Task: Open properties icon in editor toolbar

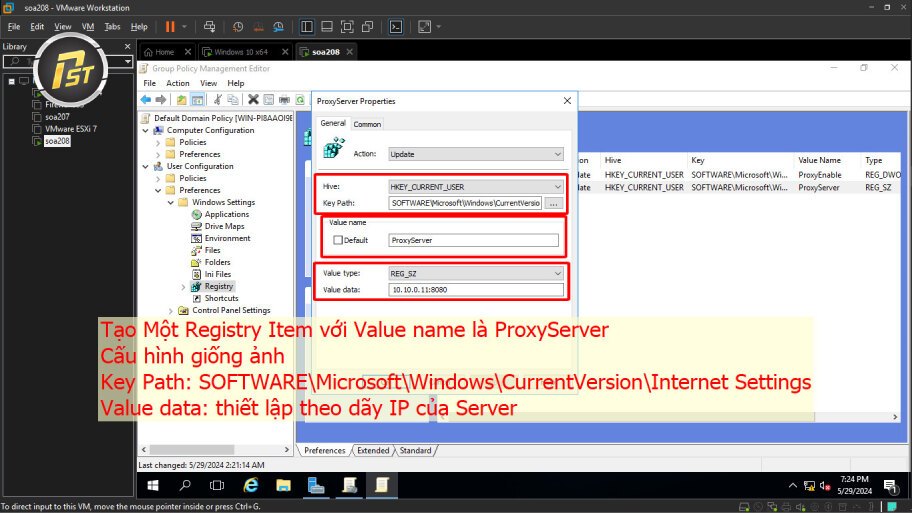Action: click(x=269, y=100)
